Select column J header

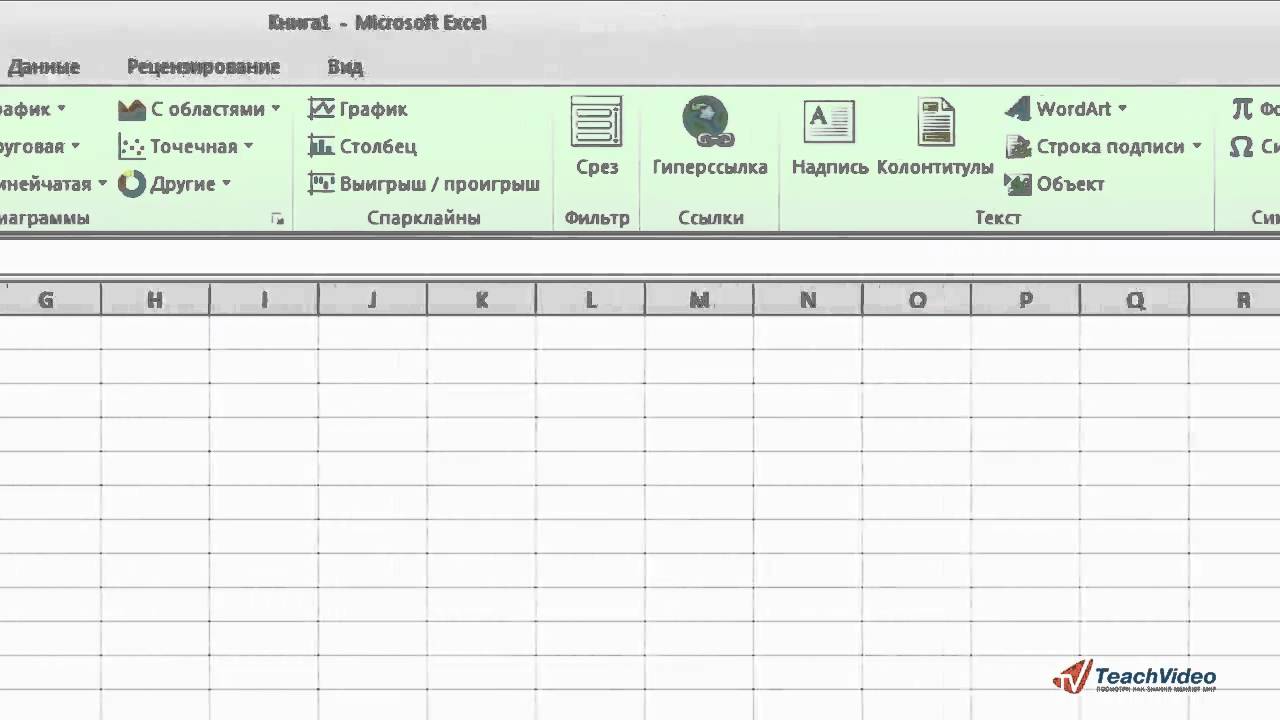pyautogui.click(x=373, y=300)
